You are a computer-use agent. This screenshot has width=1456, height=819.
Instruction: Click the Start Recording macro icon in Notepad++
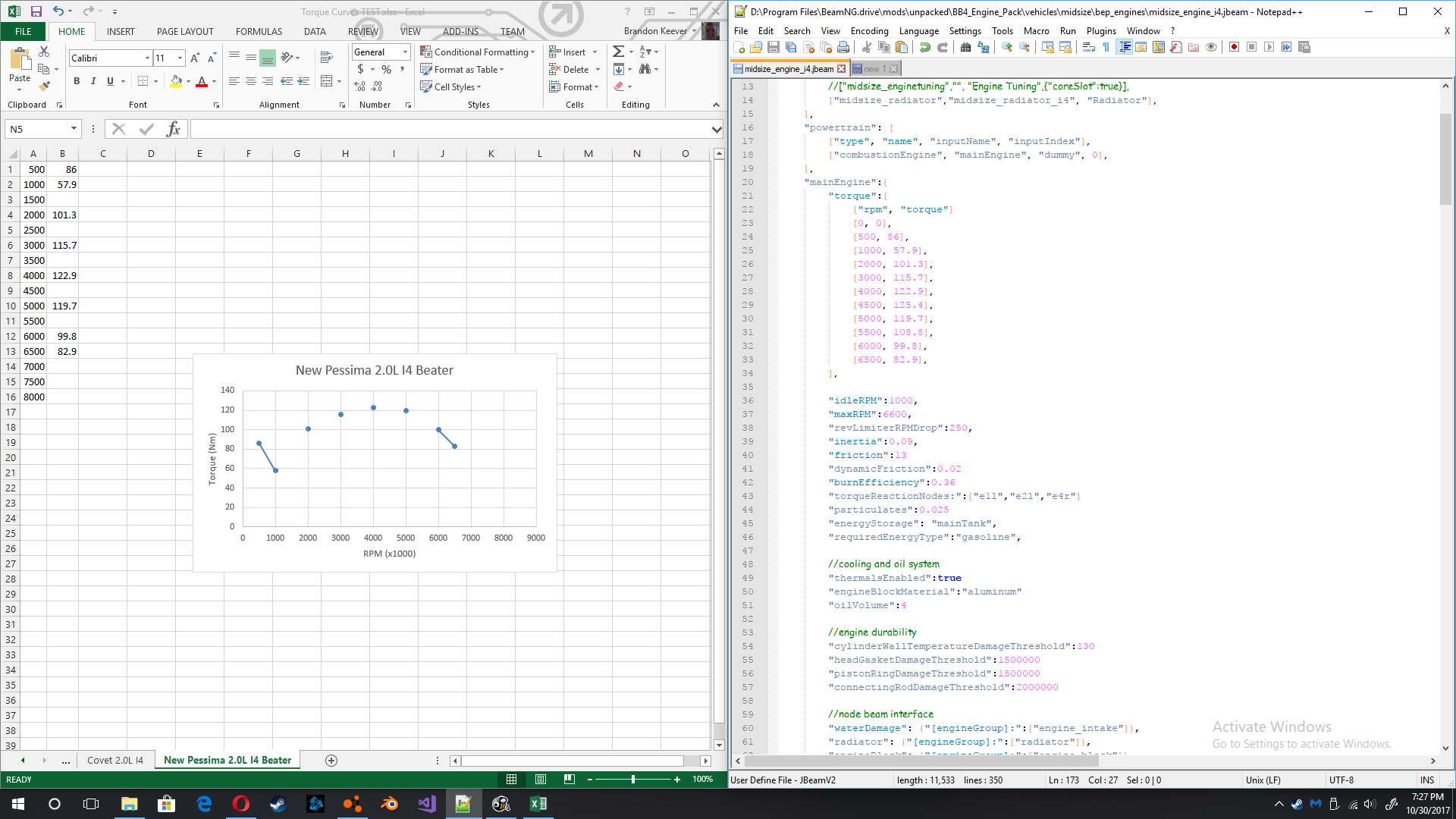(1235, 47)
